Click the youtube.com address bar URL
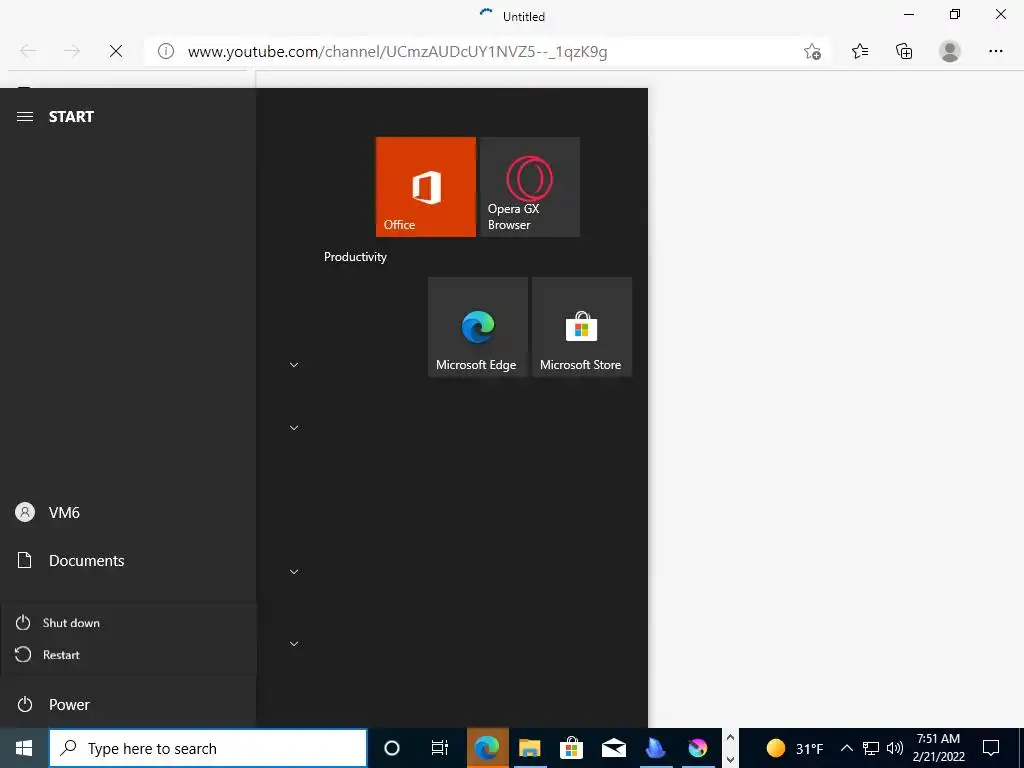 pyautogui.click(x=397, y=52)
